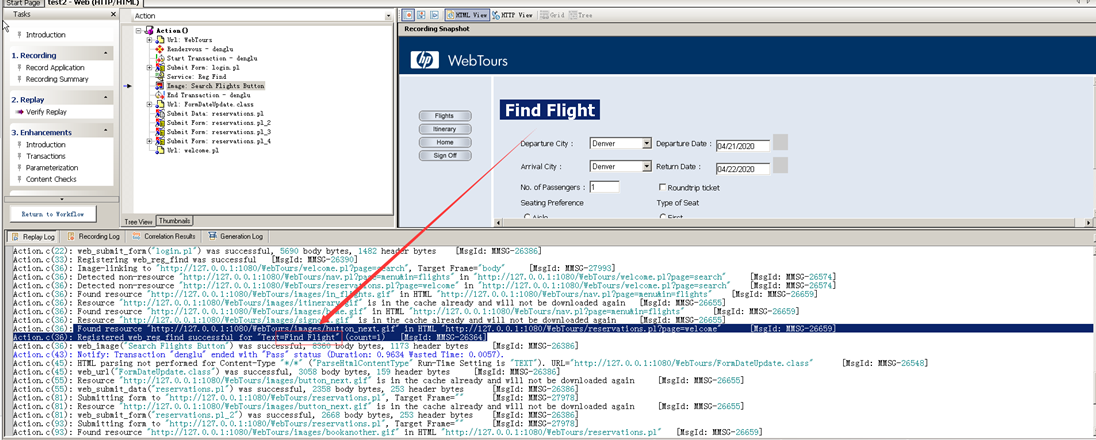Viewport: 1096px width, 440px height.
Task: Click the Image: Search Flights Button icon
Action: [160, 85]
